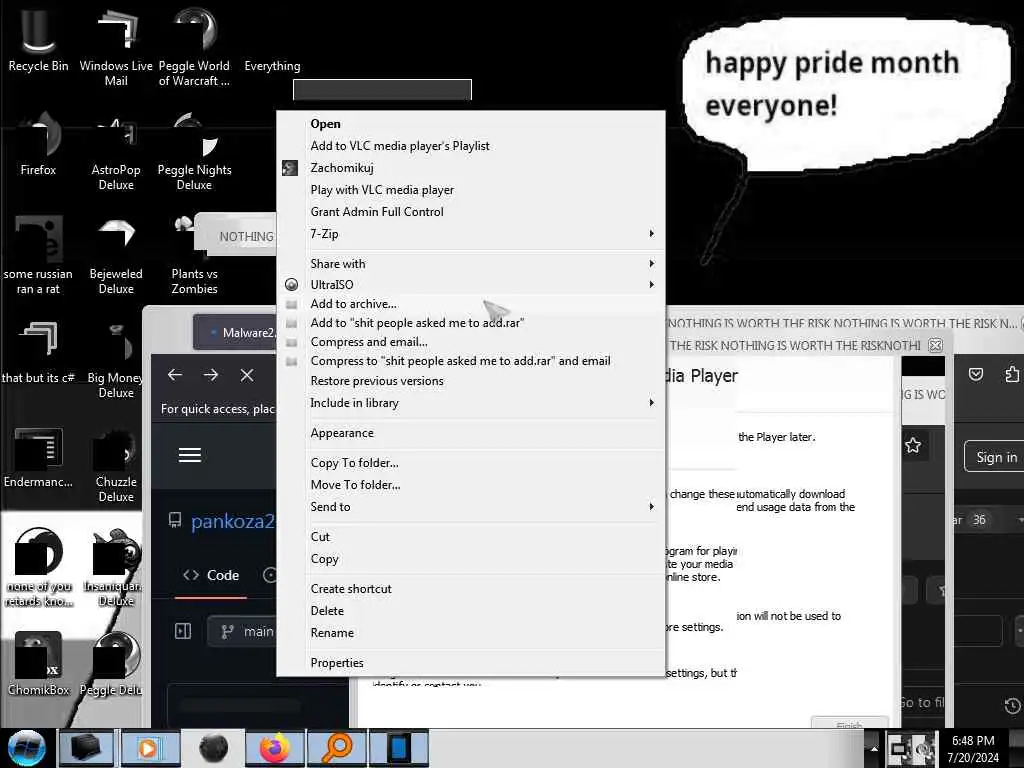
Task: Open the Recycle Bin desktop icon
Action: click(x=38, y=39)
